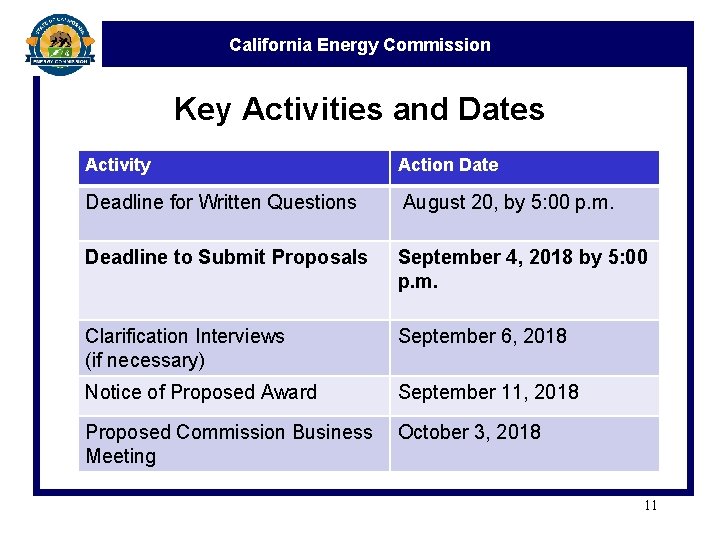This screenshot has width=720, height=540.
Task: Click the standalone p.m. line under September 4
Action: pos(418,281)
